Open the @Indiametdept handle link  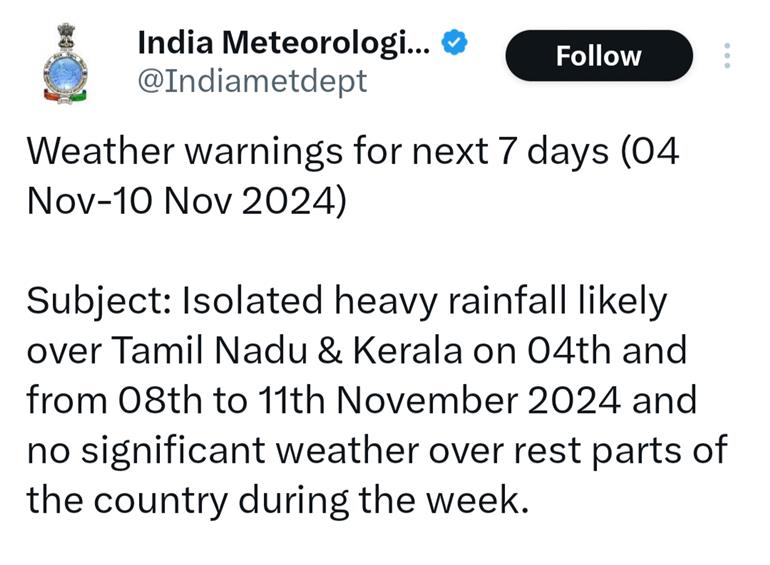tap(251, 80)
